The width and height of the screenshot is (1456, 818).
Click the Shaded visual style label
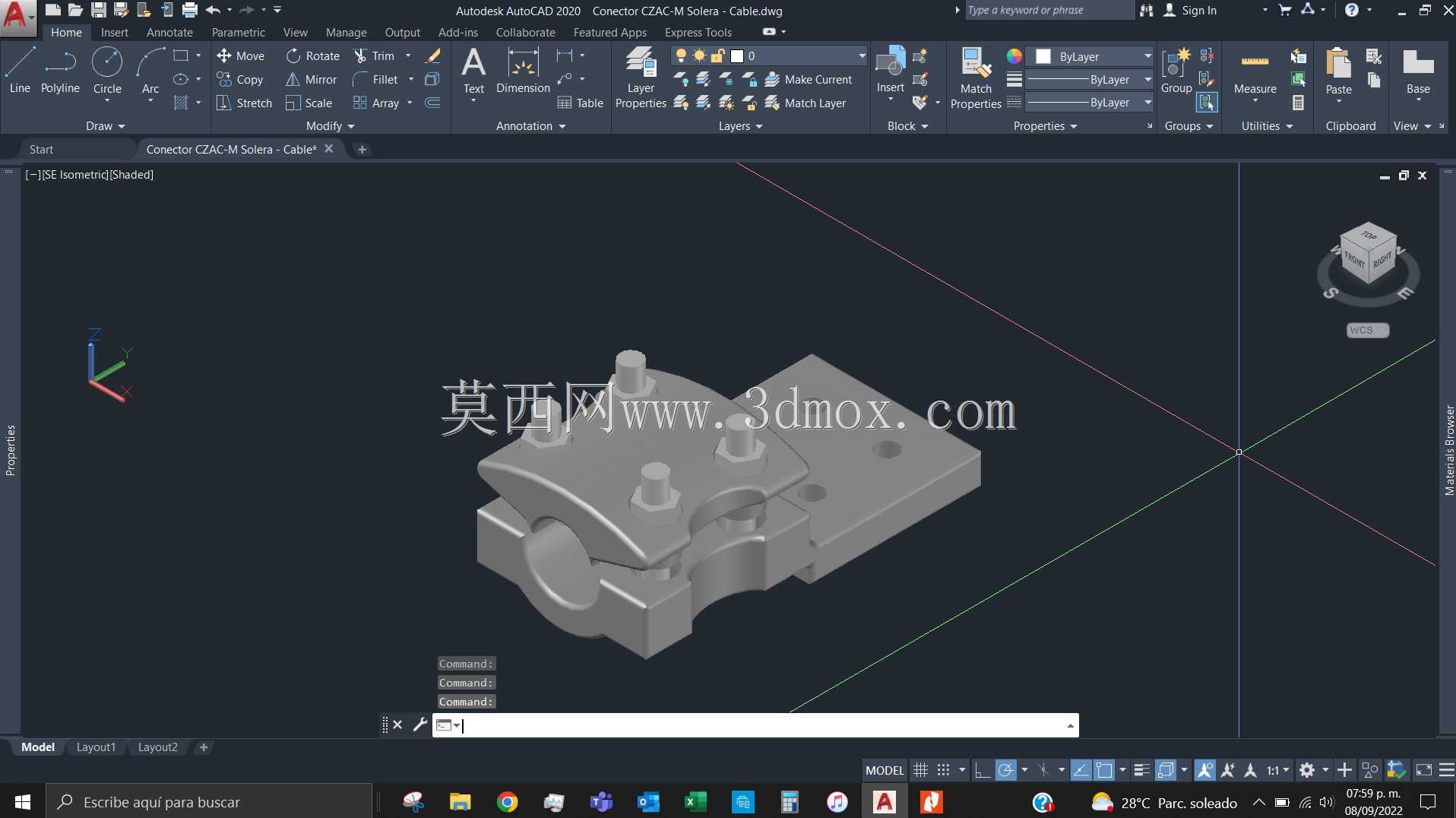click(131, 174)
